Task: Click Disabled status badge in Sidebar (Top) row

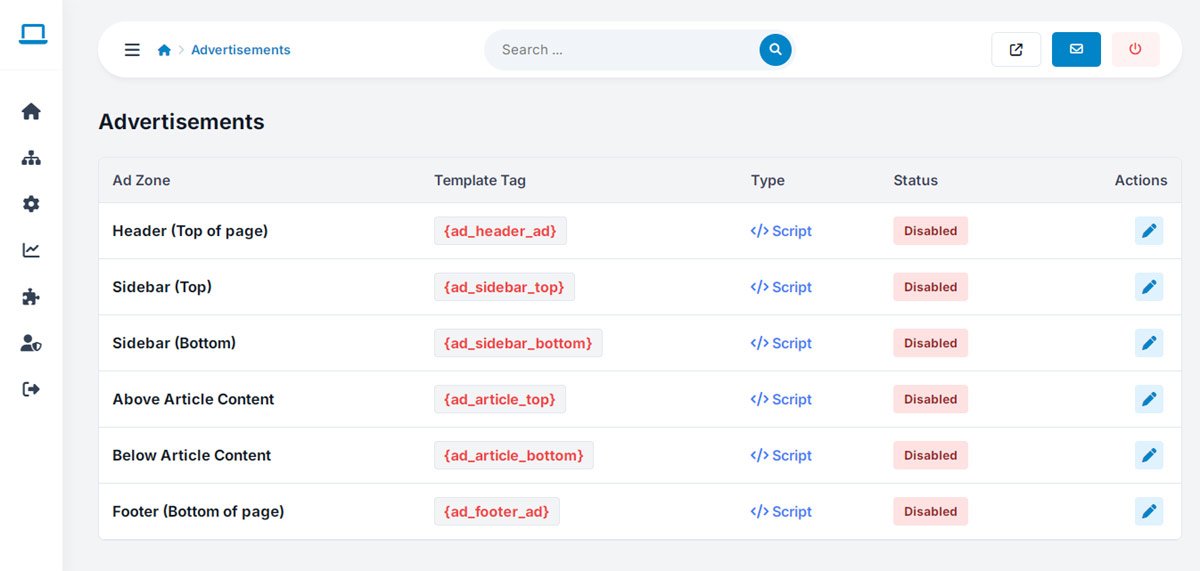Action: pyautogui.click(x=930, y=287)
